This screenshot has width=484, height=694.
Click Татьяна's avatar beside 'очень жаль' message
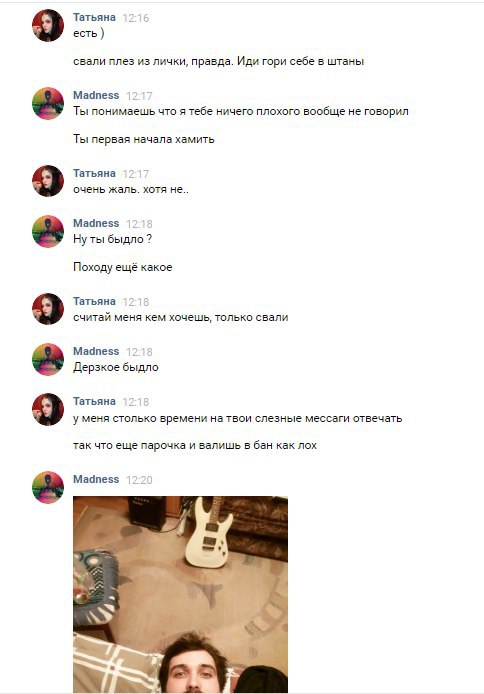pos(48,181)
